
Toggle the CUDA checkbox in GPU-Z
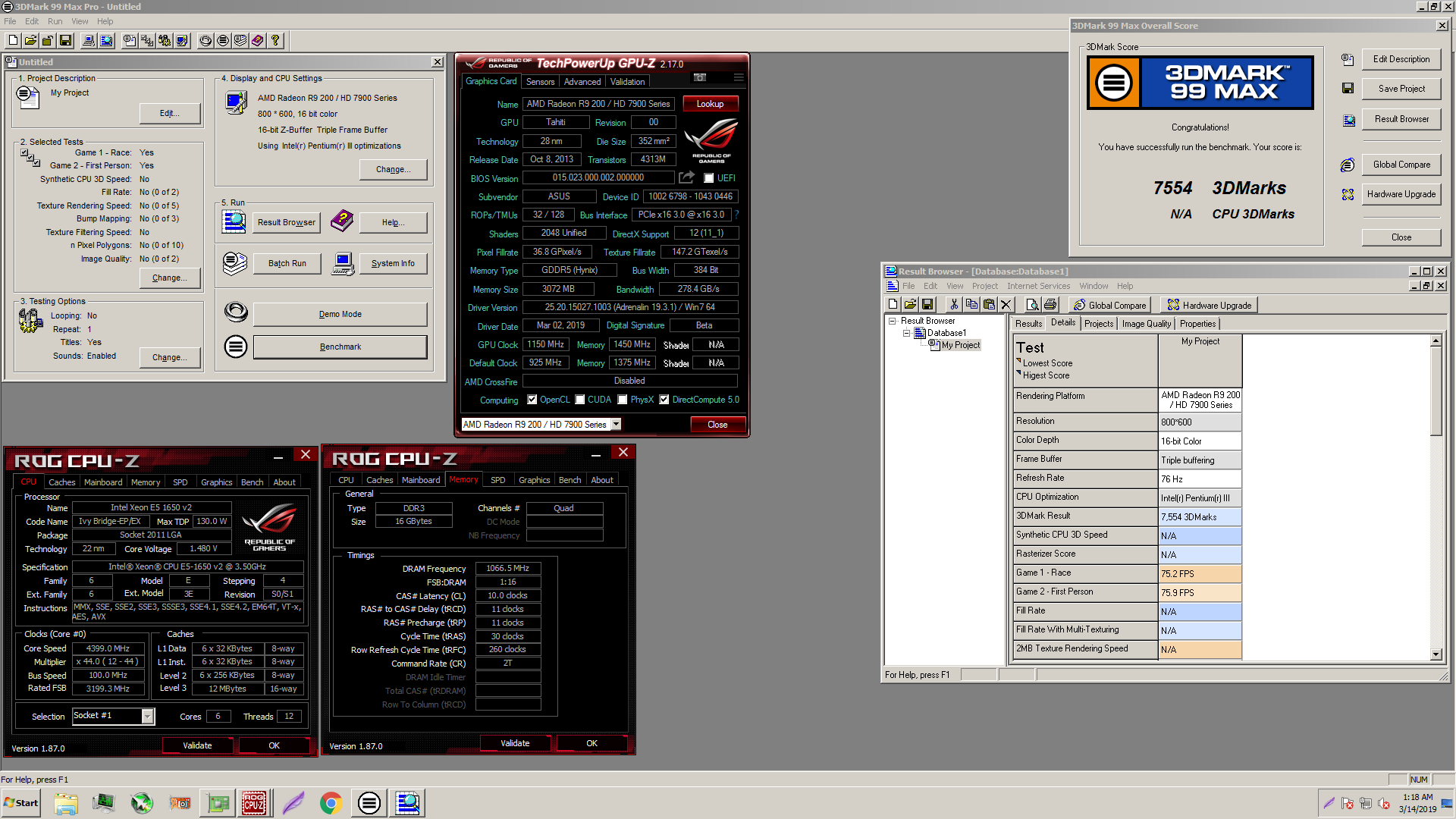point(580,400)
